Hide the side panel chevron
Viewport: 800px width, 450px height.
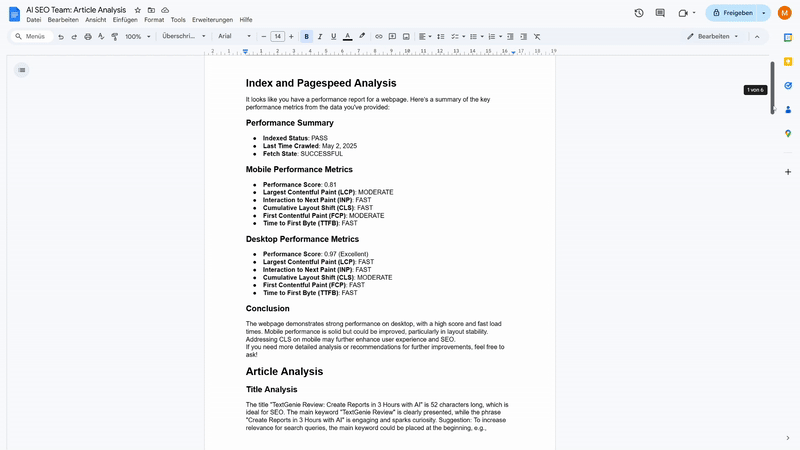tap(788, 438)
